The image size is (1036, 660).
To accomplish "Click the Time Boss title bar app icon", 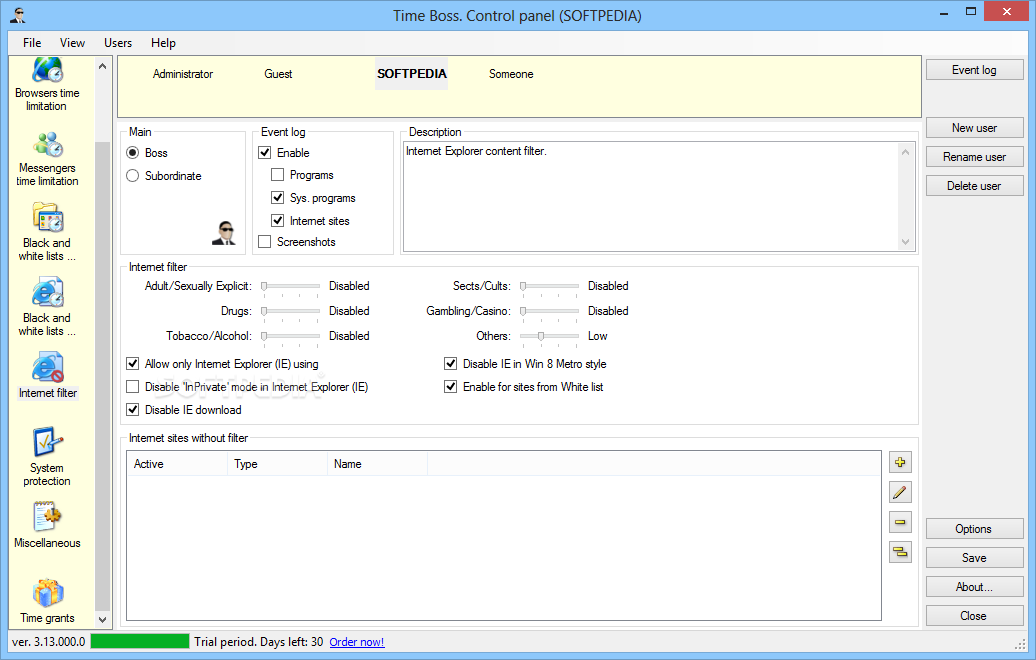I will tap(18, 15).
